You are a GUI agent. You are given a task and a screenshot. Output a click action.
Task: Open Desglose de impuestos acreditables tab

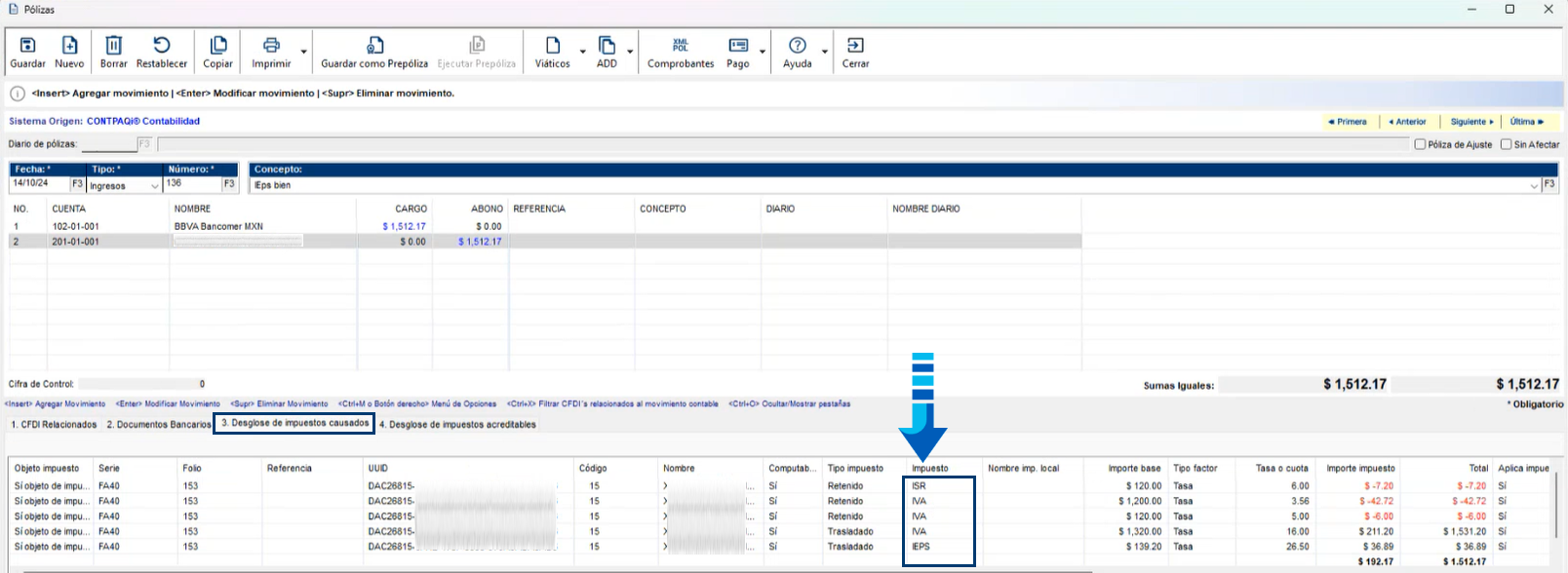click(x=457, y=425)
